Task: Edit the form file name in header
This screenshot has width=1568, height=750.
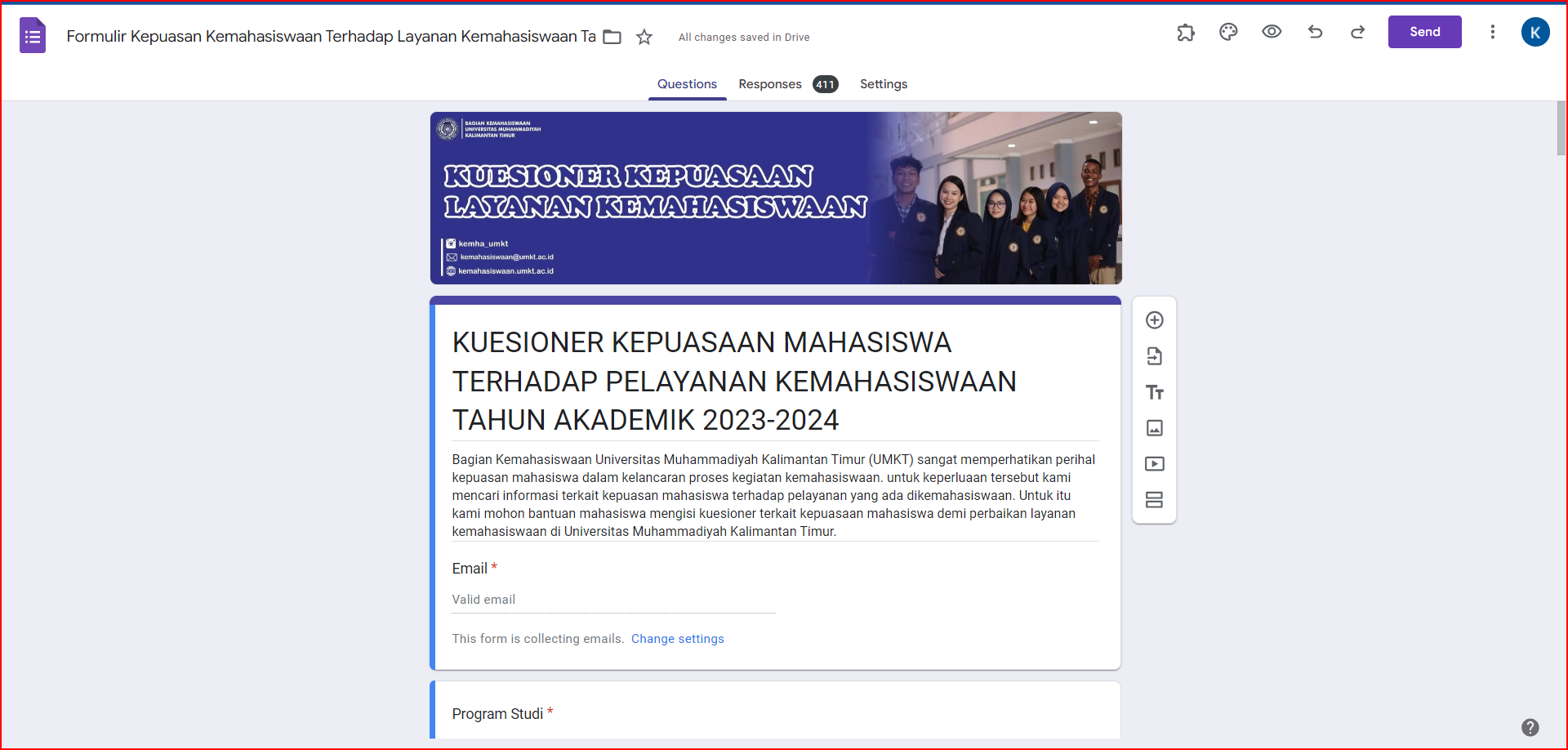Action: click(x=331, y=37)
